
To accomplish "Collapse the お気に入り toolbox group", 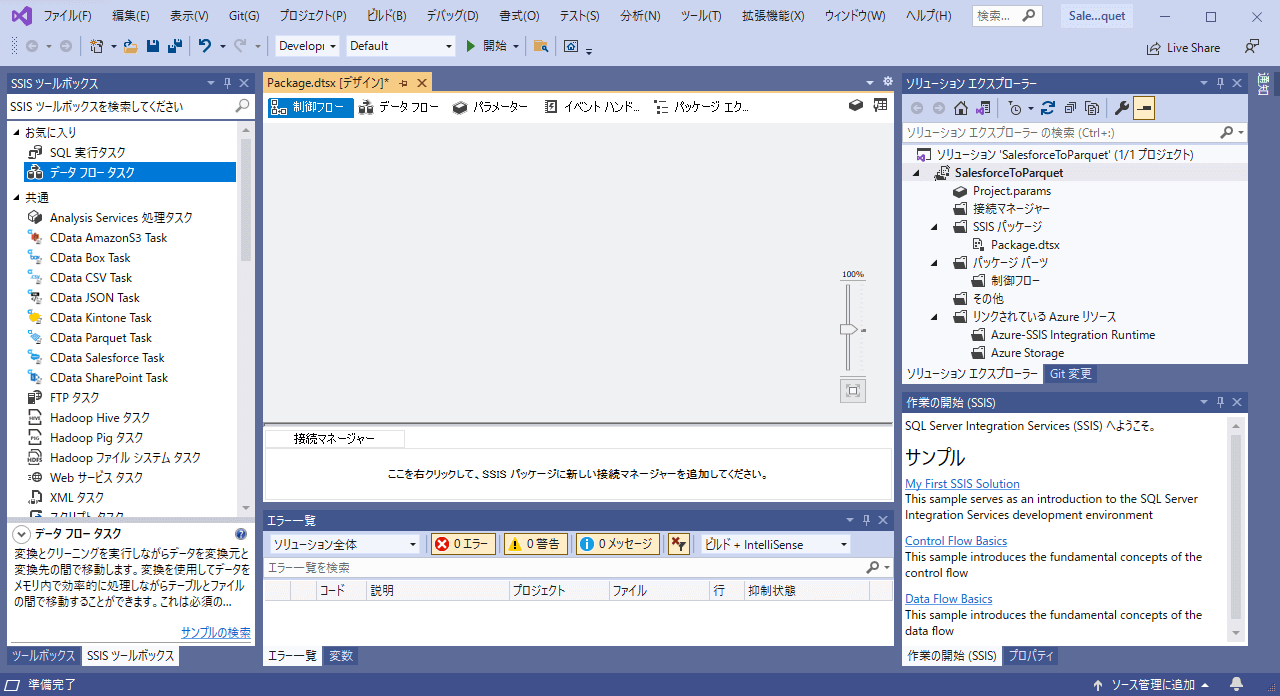I will 16,132.
